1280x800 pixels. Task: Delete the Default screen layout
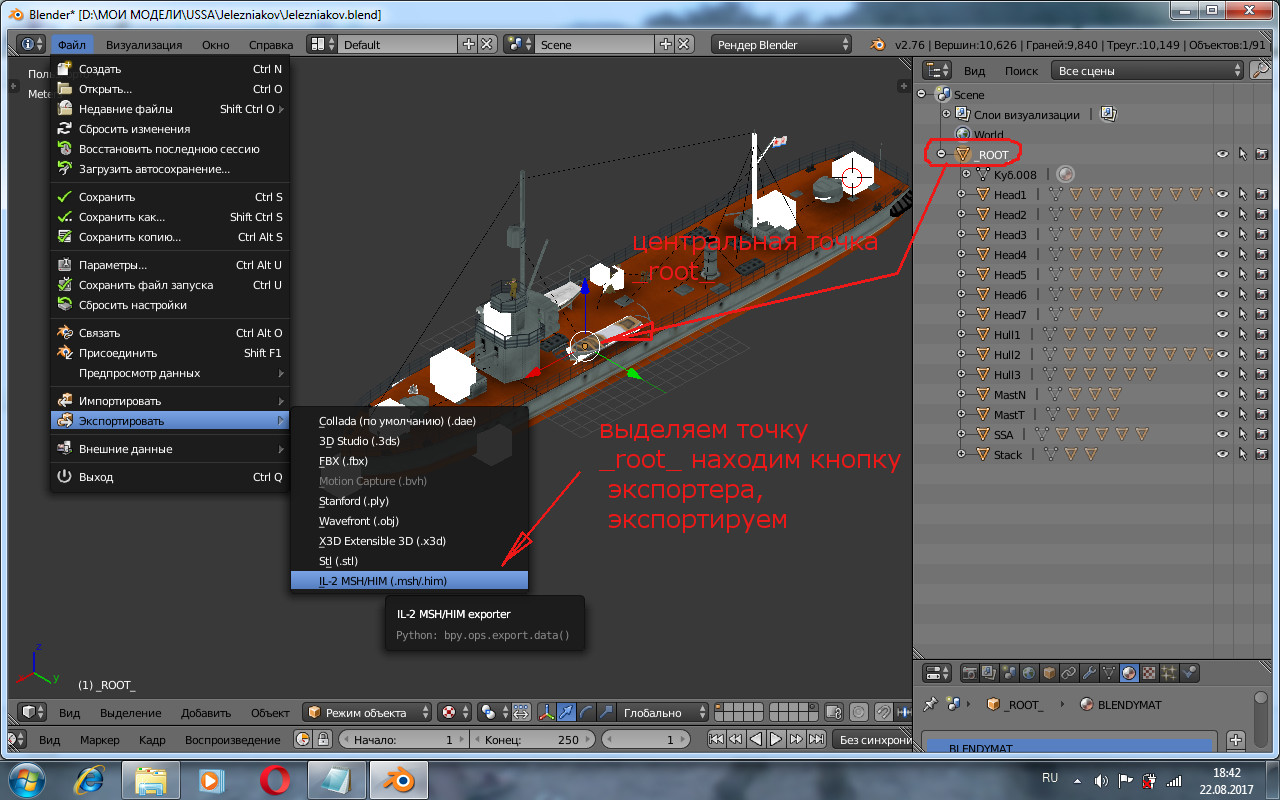487,44
